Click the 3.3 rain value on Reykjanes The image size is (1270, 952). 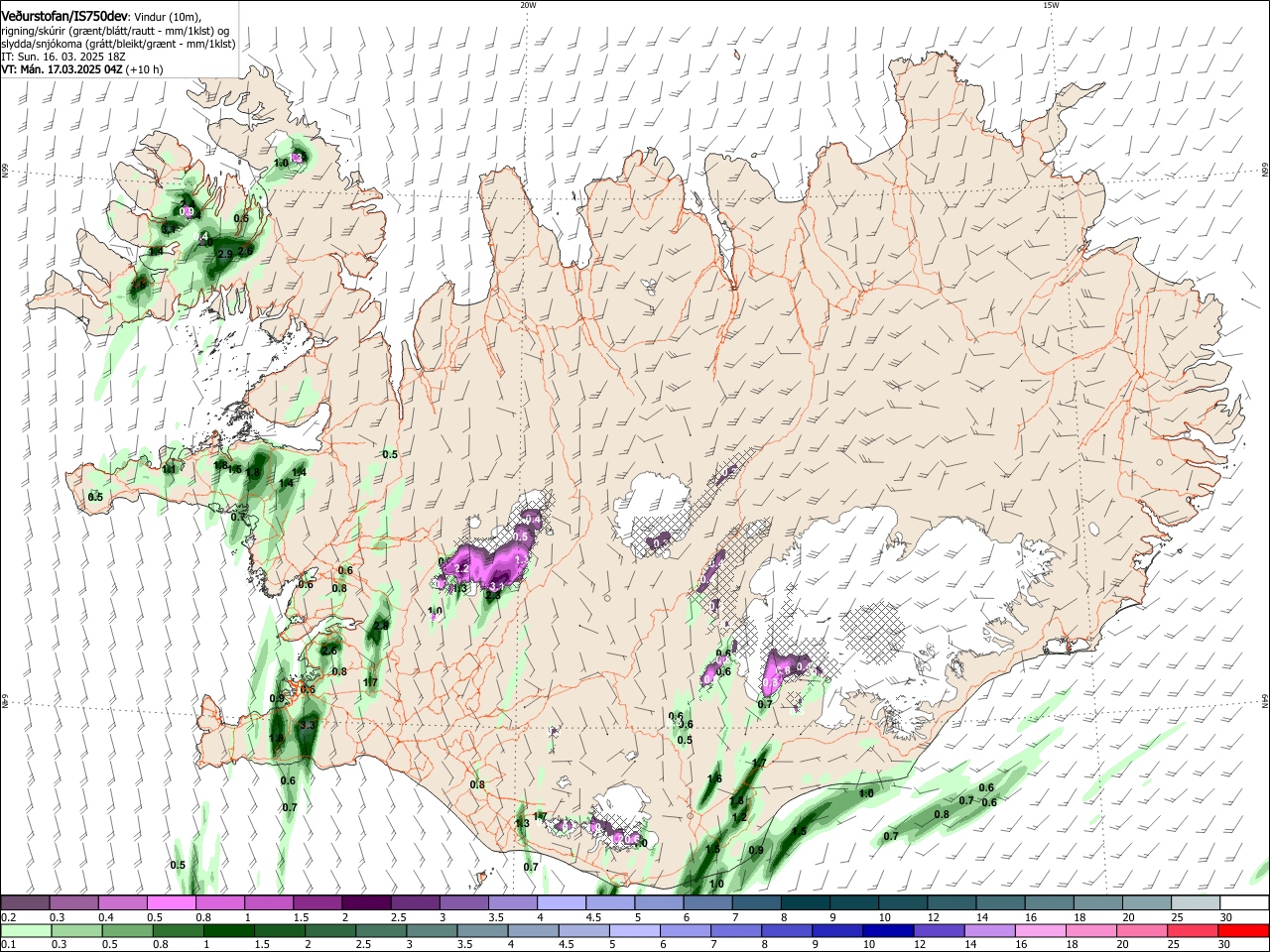307,725
